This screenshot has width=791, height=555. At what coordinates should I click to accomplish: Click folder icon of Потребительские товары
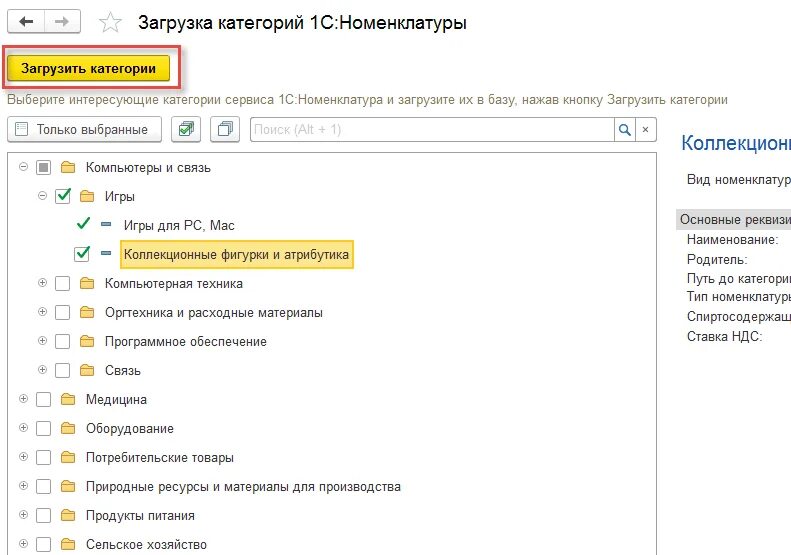click(x=68, y=457)
